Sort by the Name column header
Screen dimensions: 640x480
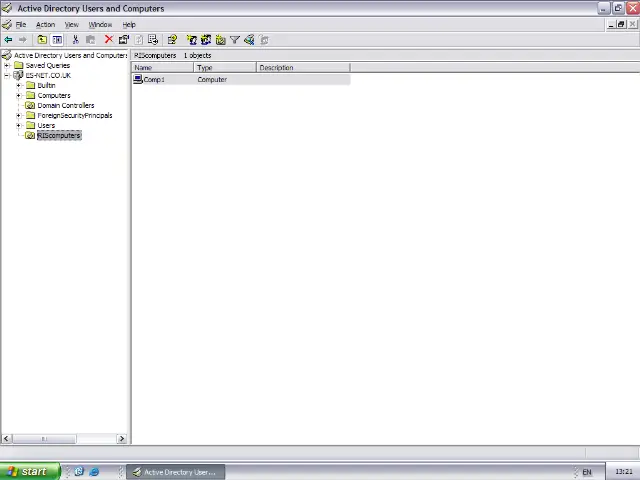162,67
